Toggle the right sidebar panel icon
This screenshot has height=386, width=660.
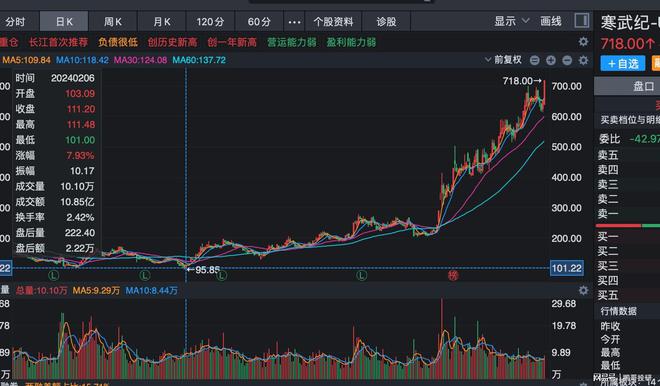click(582, 20)
